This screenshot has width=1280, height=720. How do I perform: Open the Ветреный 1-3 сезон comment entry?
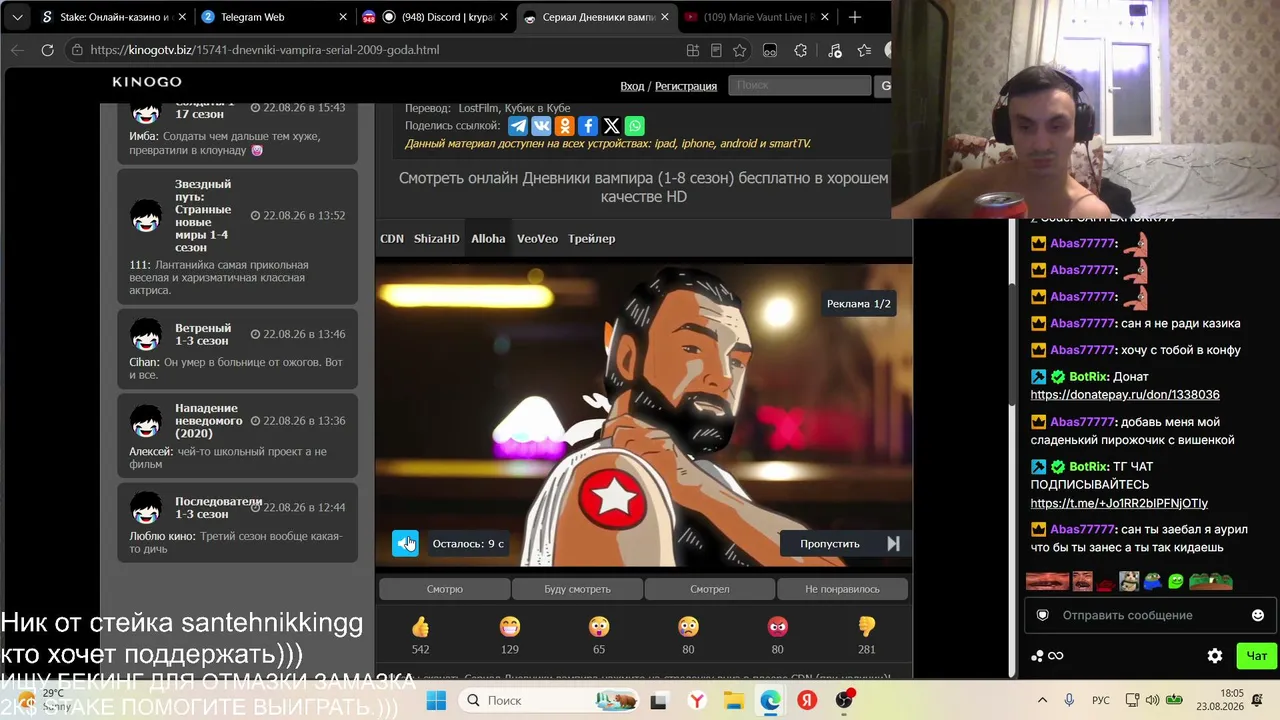(237, 348)
